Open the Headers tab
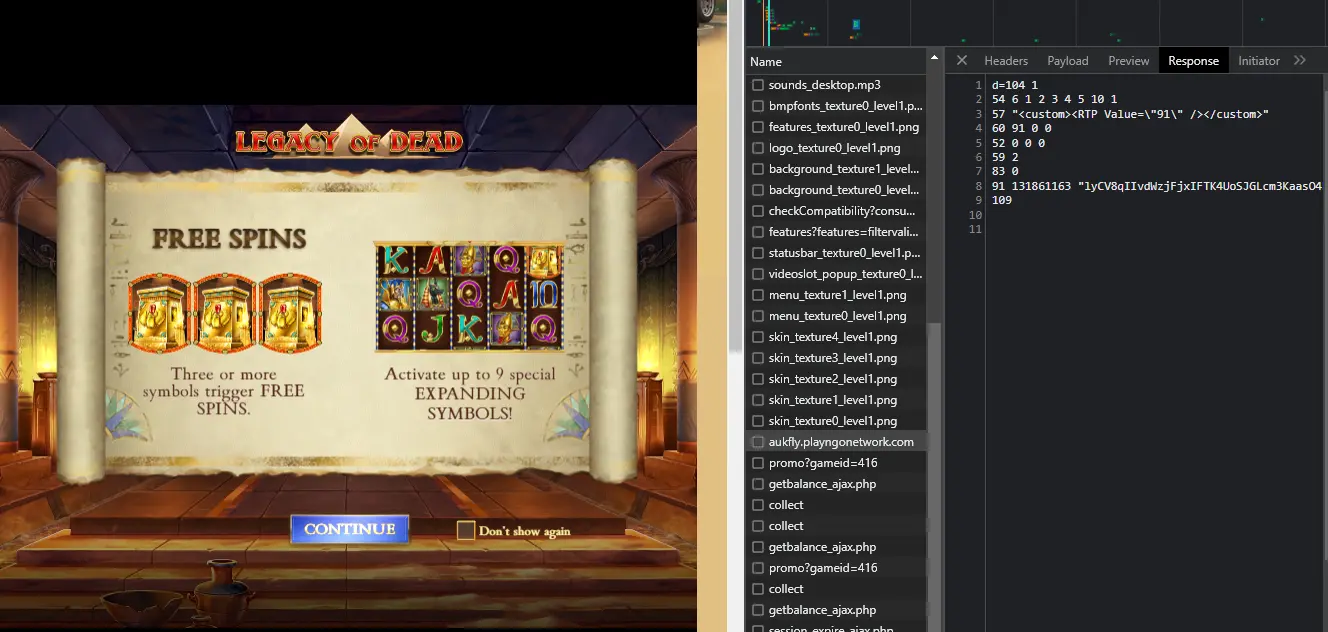The height and width of the screenshot is (632, 1328). (x=1006, y=61)
